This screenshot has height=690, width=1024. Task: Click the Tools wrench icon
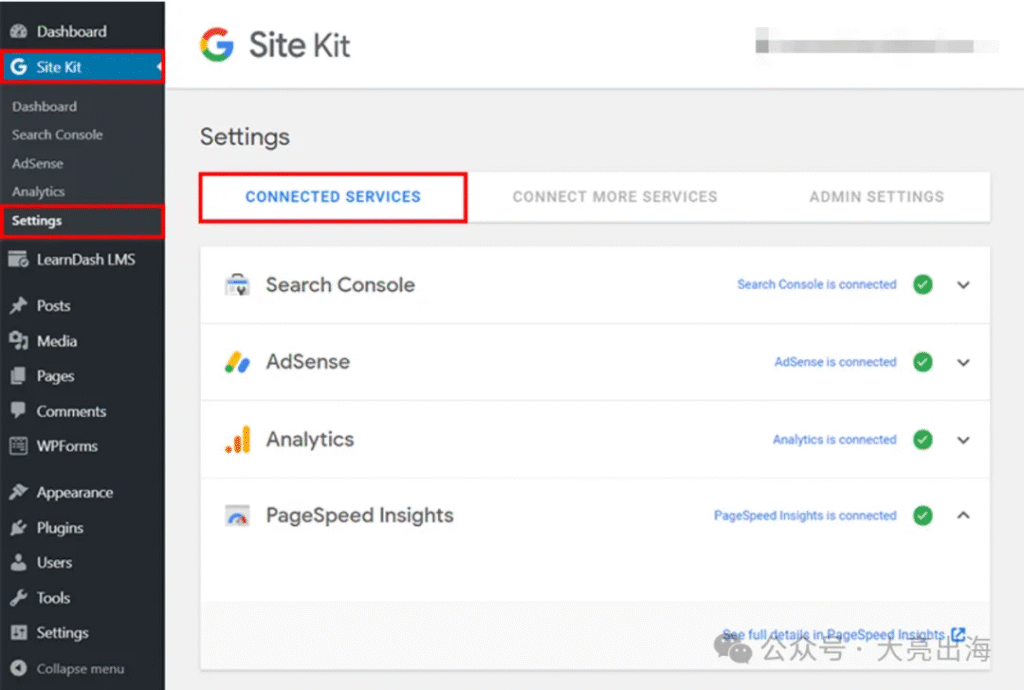click(18, 598)
